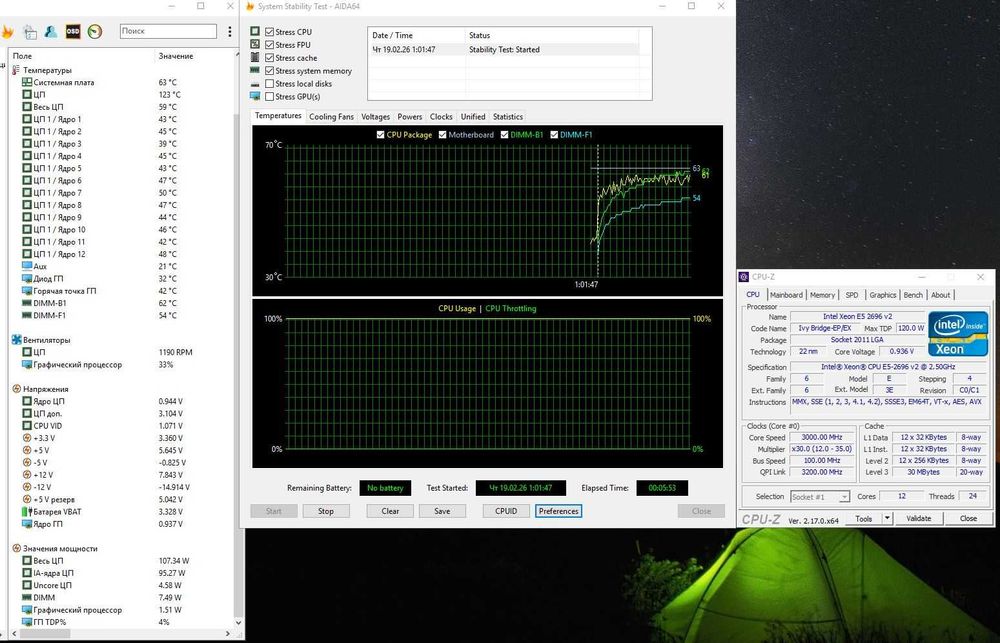Focus the Поиск search field

click(168, 31)
